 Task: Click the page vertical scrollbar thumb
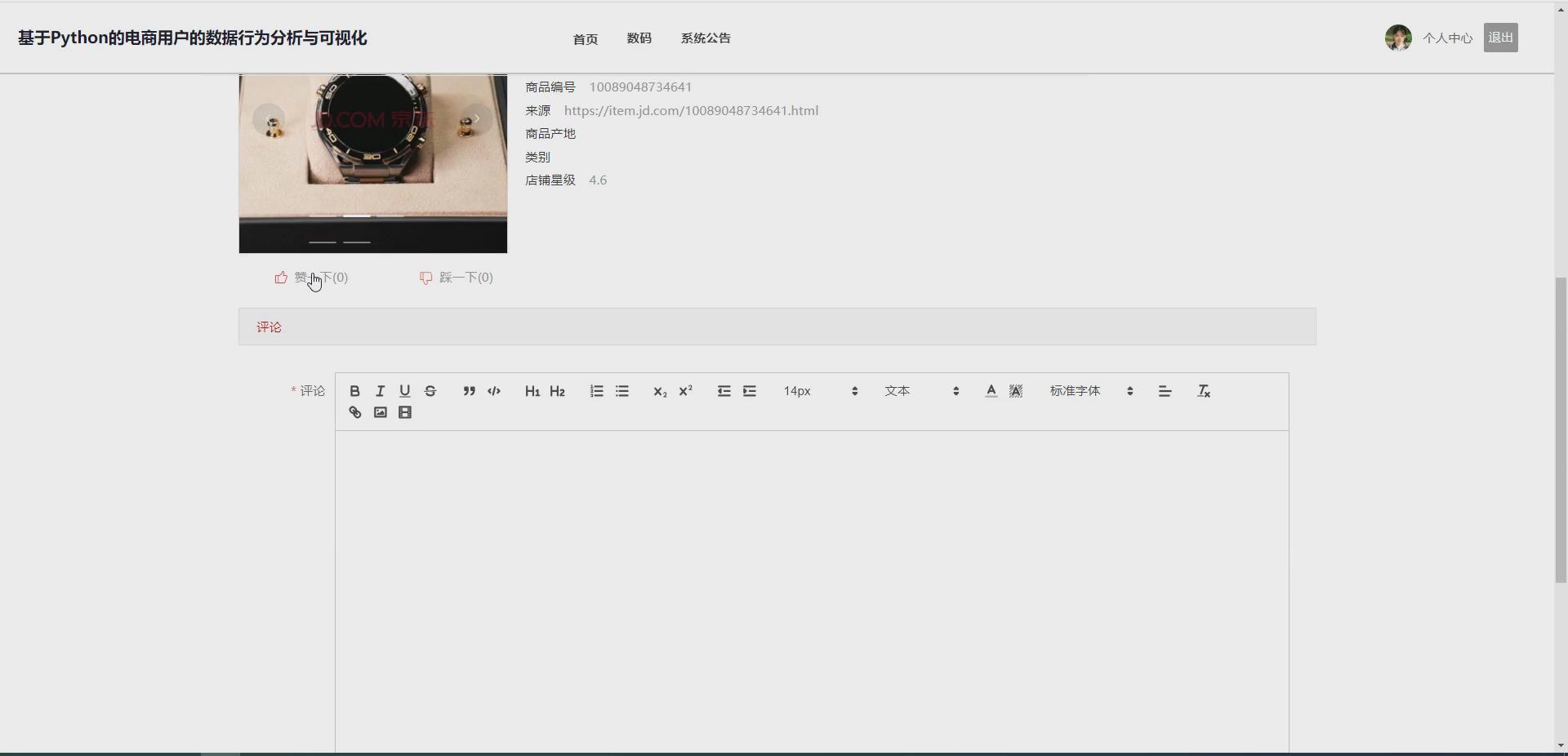click(x=1561, y=430)
